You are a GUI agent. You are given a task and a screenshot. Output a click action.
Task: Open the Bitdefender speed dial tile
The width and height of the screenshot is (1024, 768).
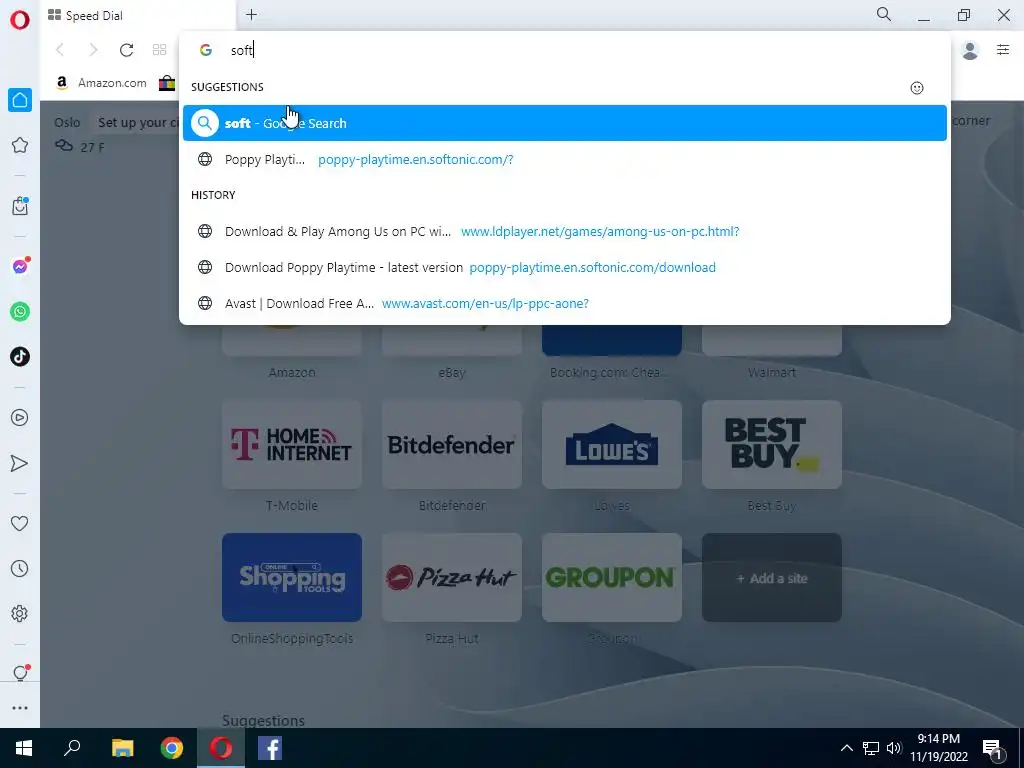452,445
